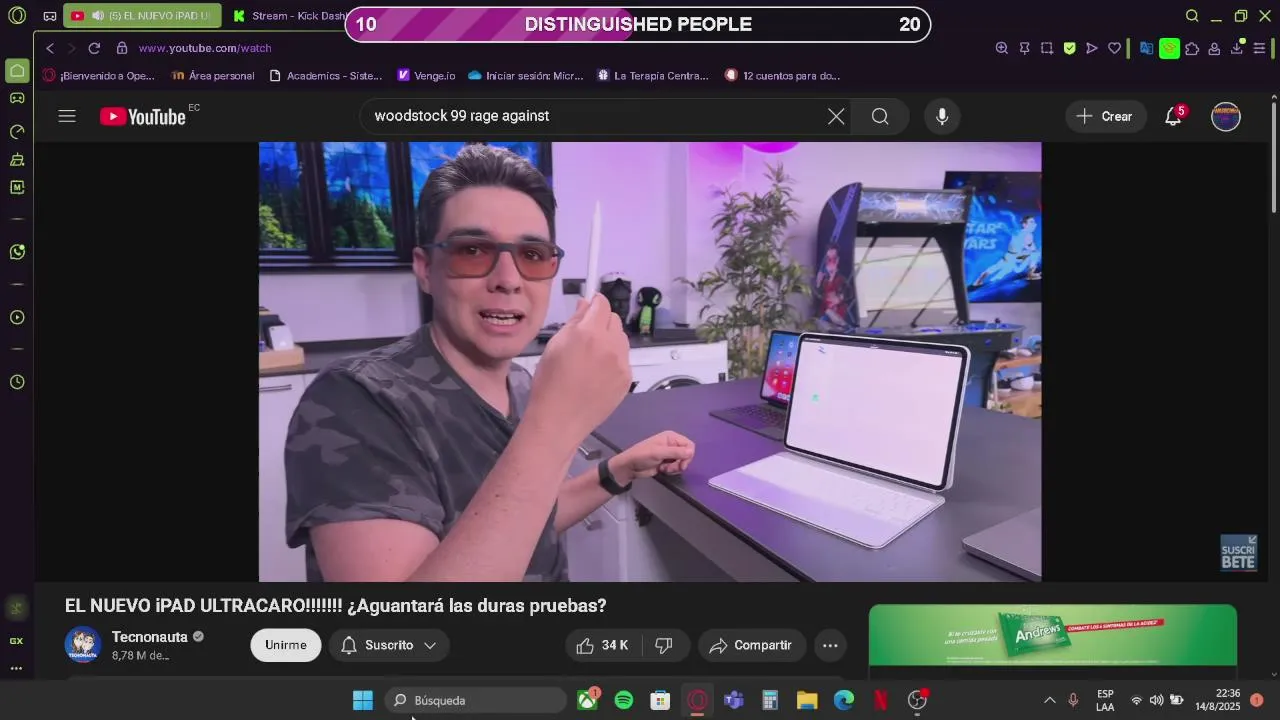Open the Easy setup sliders icon

tap(1260, 48)
